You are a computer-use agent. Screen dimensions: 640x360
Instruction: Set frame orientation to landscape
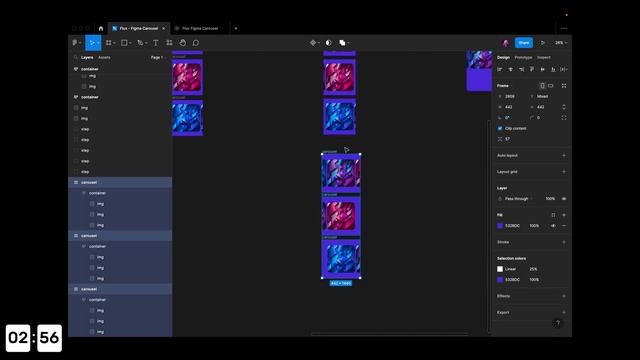pos(551,86)
